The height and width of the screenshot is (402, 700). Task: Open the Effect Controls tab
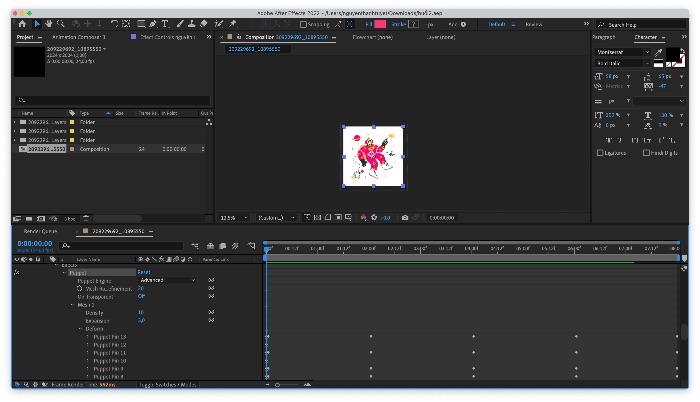(x=168, y=37)
